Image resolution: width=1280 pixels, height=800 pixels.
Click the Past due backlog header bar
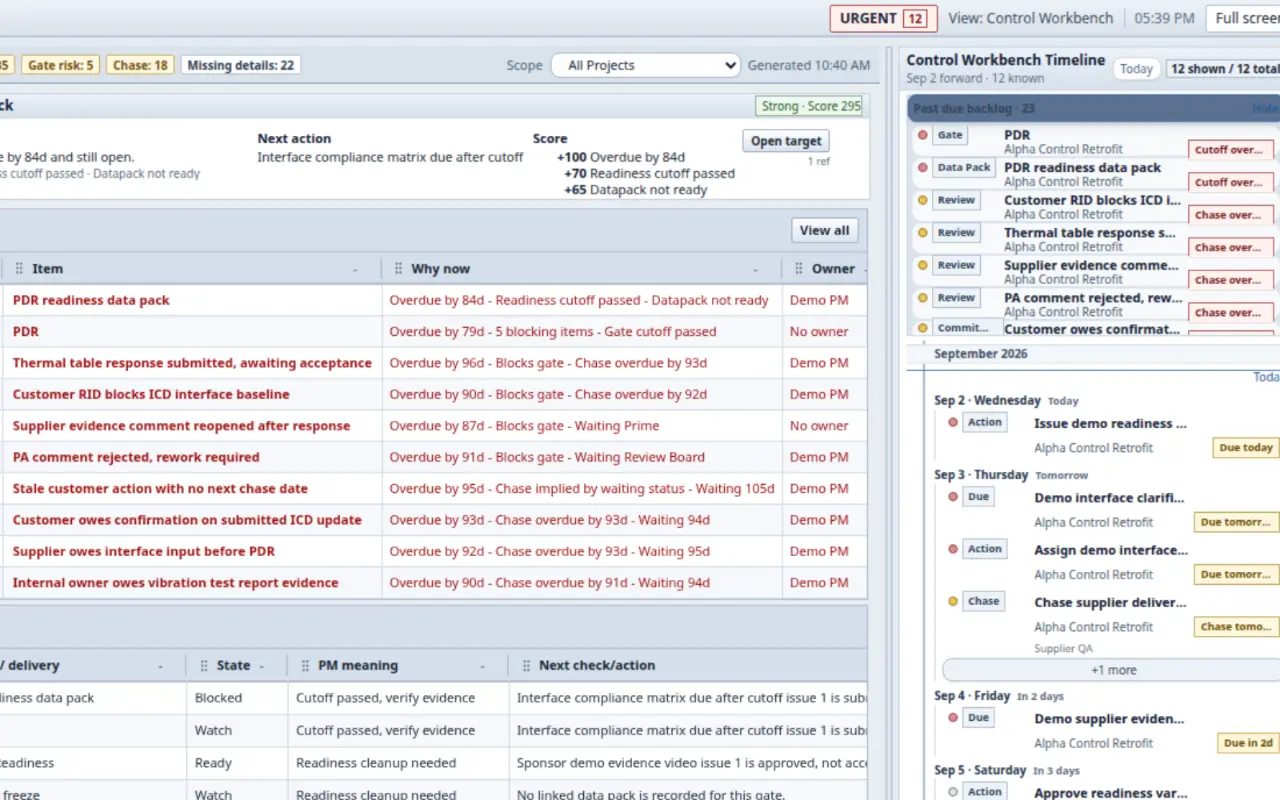1093,108
